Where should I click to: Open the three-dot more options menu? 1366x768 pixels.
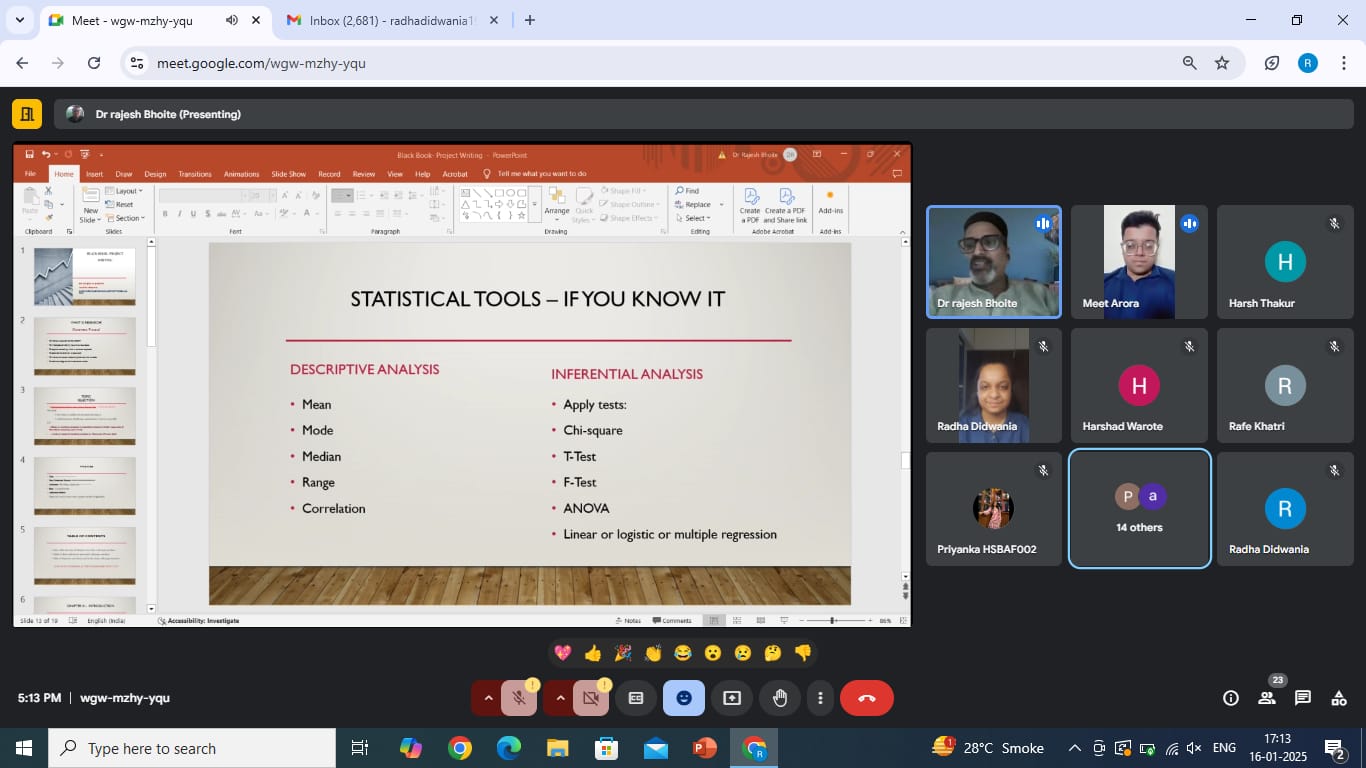point(820,698)
